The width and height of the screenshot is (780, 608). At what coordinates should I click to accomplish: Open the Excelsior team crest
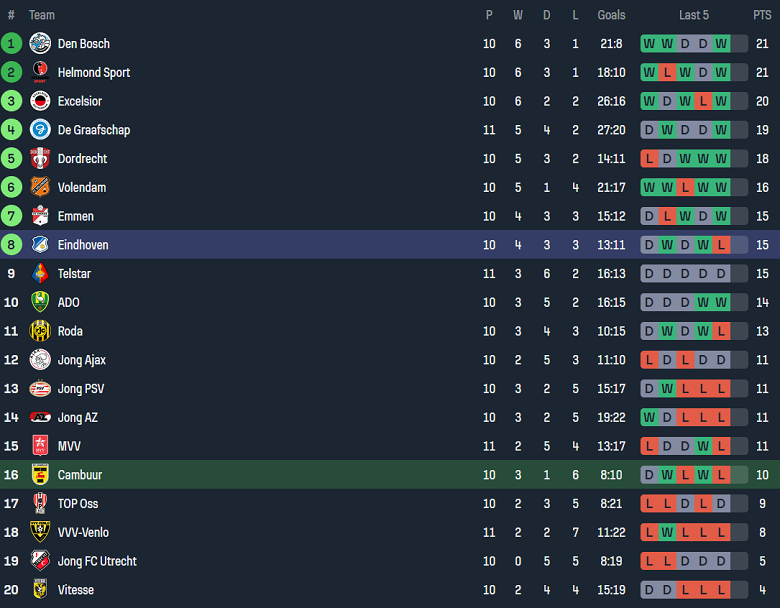tap(40, 101)
